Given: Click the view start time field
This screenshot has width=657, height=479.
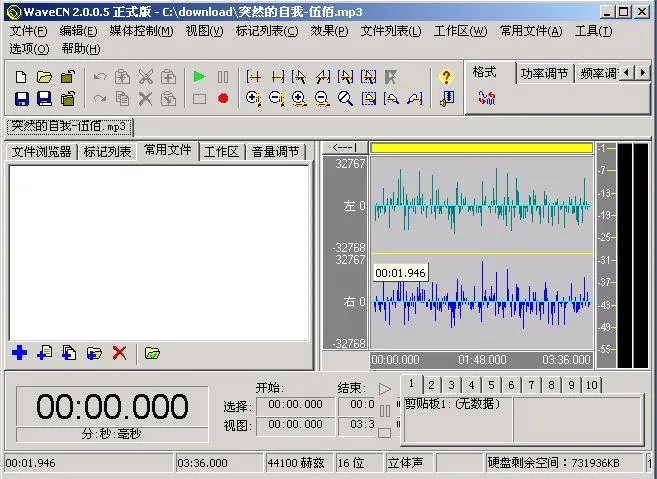Looking at the screenshot, I should point(295,425).
